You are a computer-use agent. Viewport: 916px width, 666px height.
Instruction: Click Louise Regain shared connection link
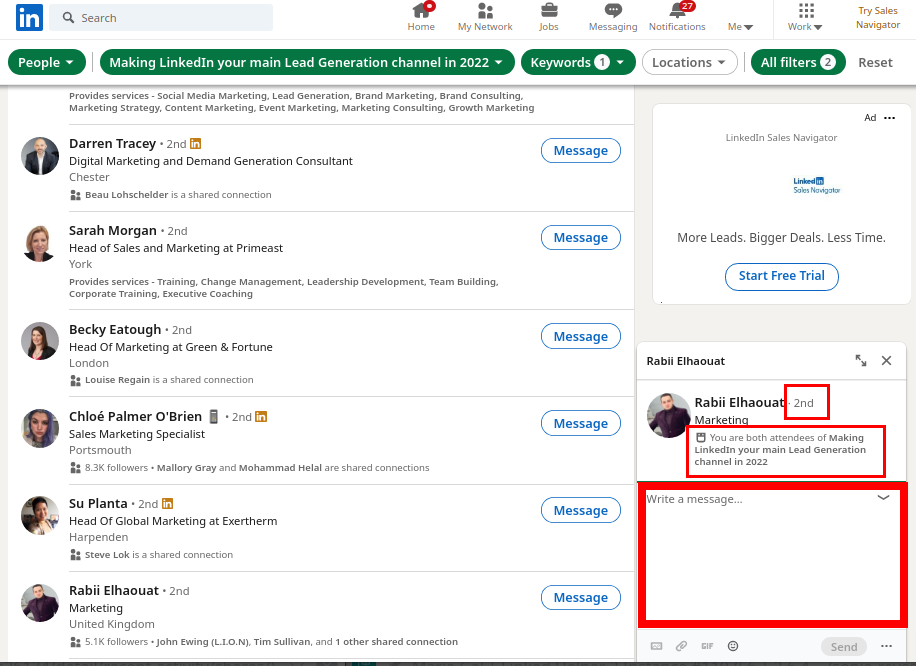pos(117,380)
